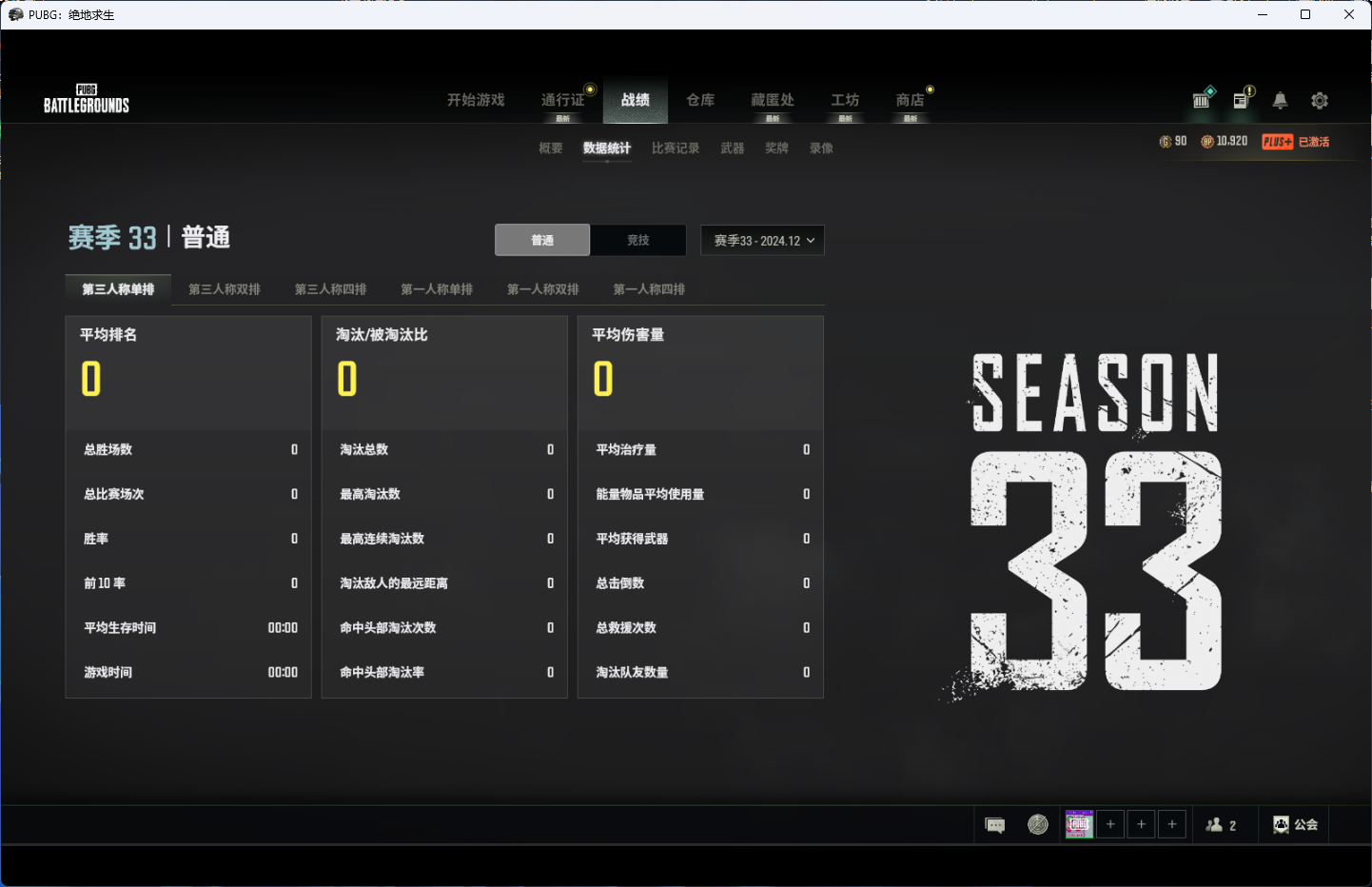The height and width of the screenshot is (887, 1372).
Task: Open the news feed icon with exclamation badge
Action: pyautogui.click(x=1243, y=99)
